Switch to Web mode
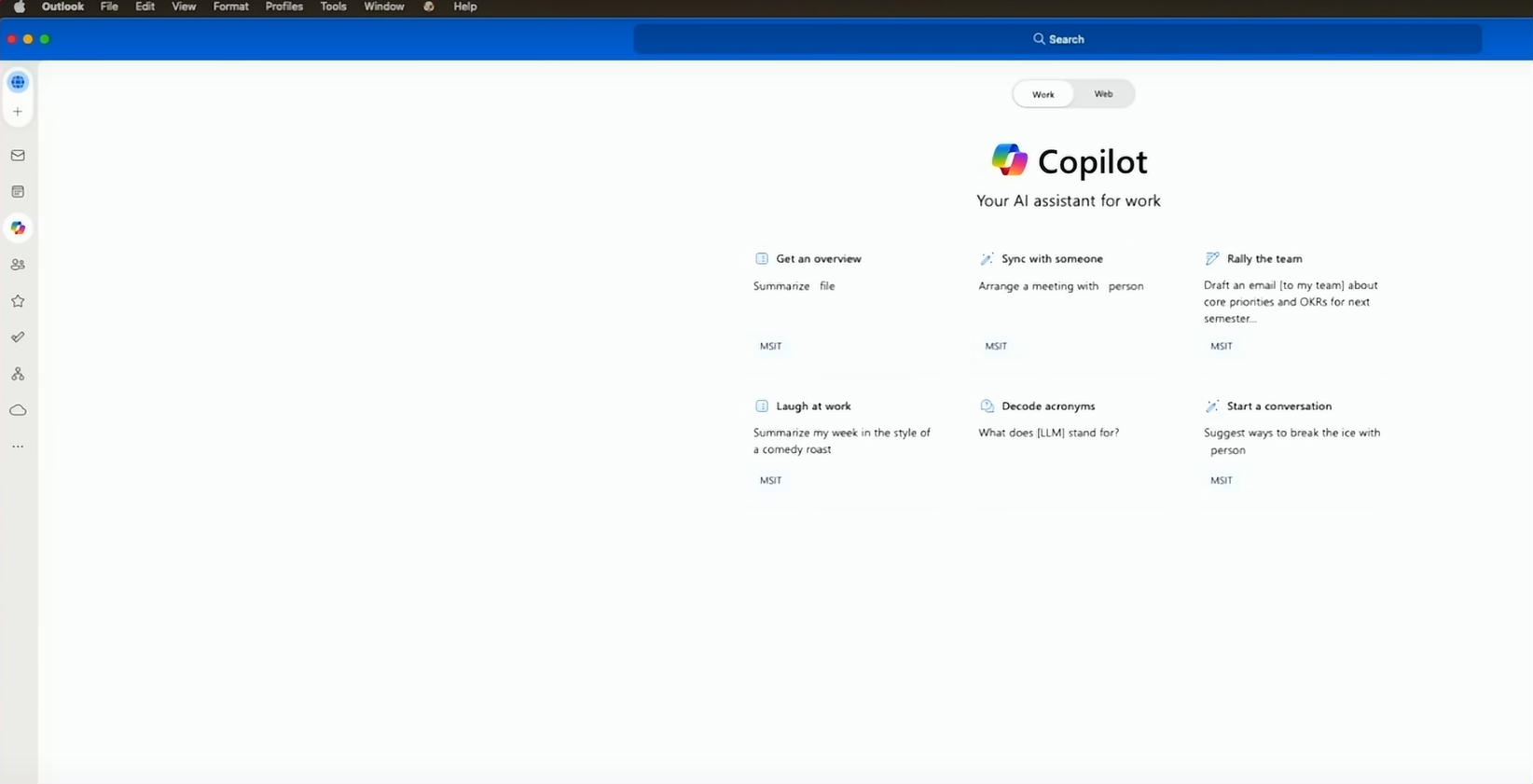Screen dimensions: 1533x784 pos(1103,94)
